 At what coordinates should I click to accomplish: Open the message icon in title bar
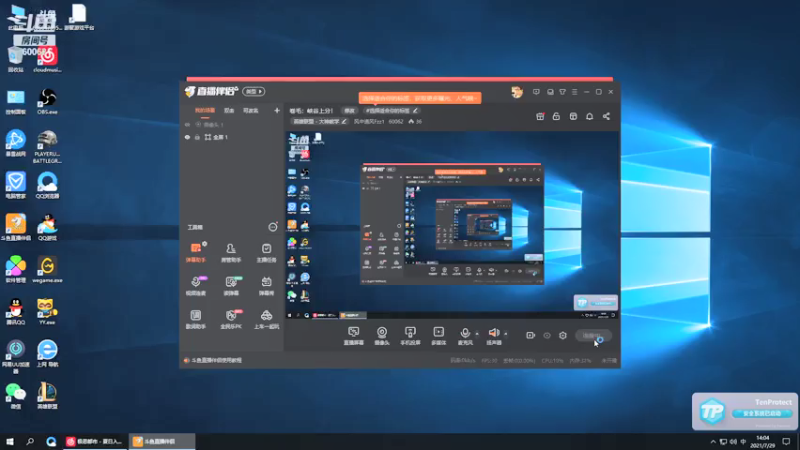(536, 92)
